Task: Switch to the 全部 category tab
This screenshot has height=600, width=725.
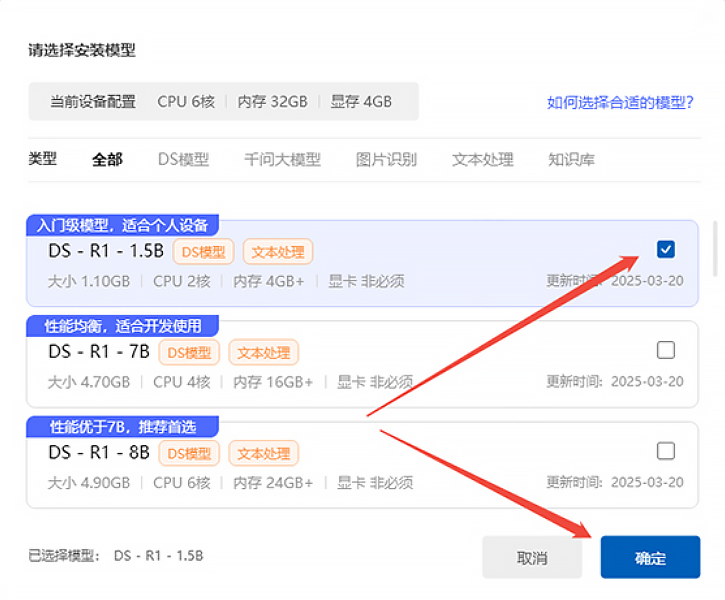Action: tap(107, 159)
